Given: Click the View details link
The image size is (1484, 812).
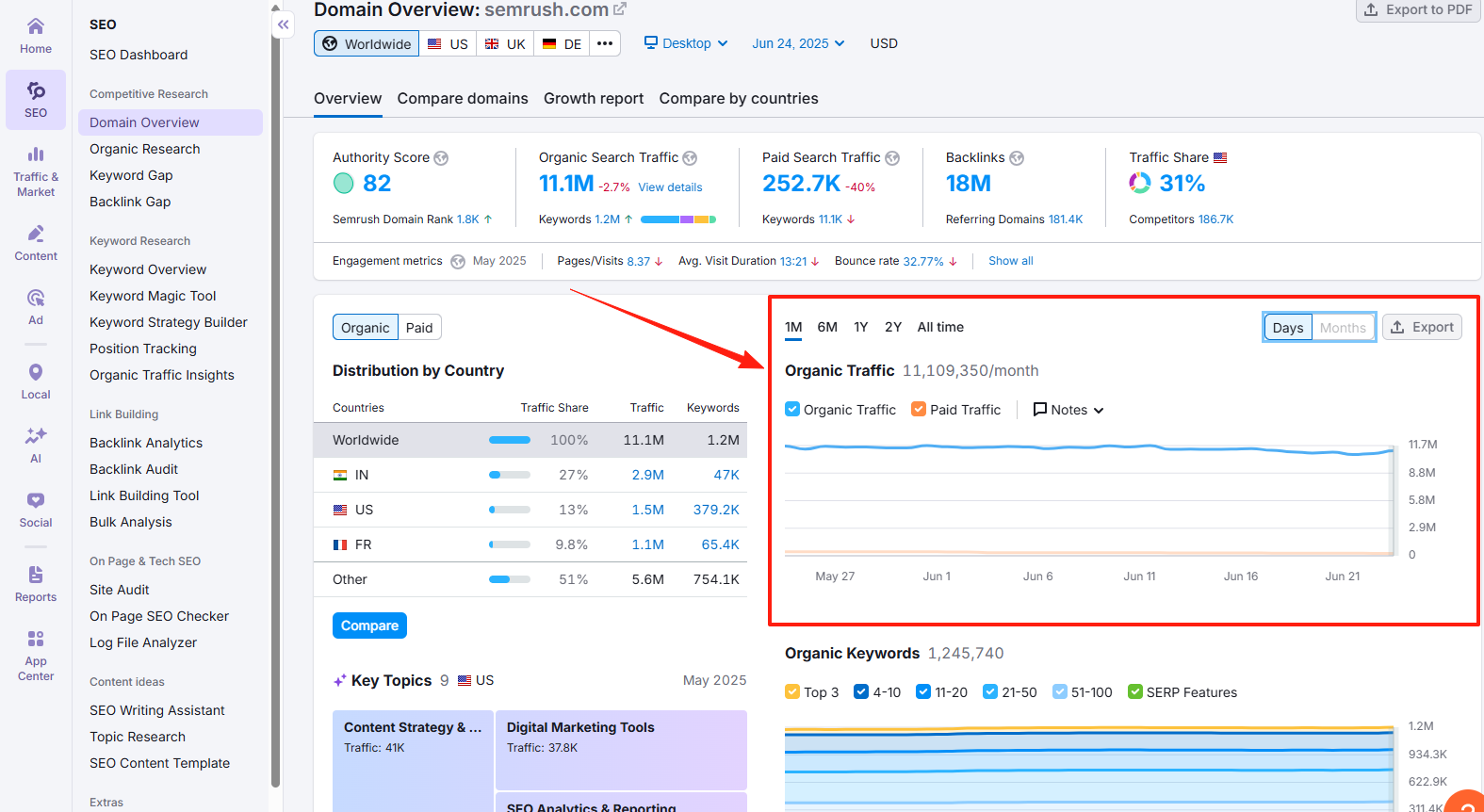Looking at the screenshot, I should click(x=670, y=187).
